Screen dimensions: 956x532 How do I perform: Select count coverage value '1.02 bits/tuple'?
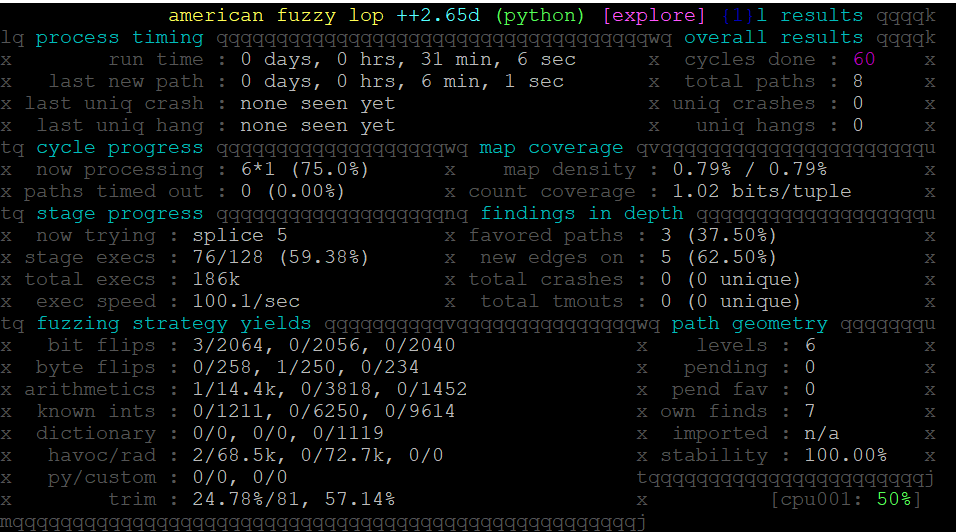762,191
